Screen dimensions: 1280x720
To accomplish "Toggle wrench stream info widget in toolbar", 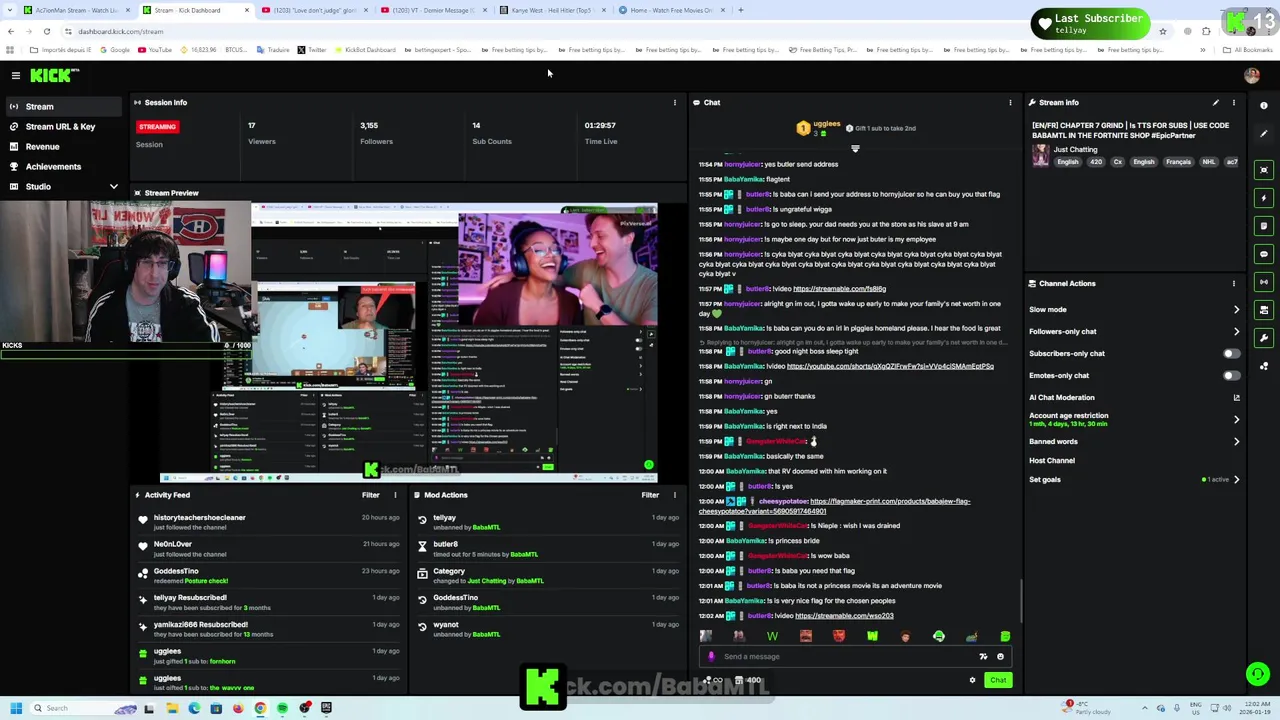I will [1264, 338].
